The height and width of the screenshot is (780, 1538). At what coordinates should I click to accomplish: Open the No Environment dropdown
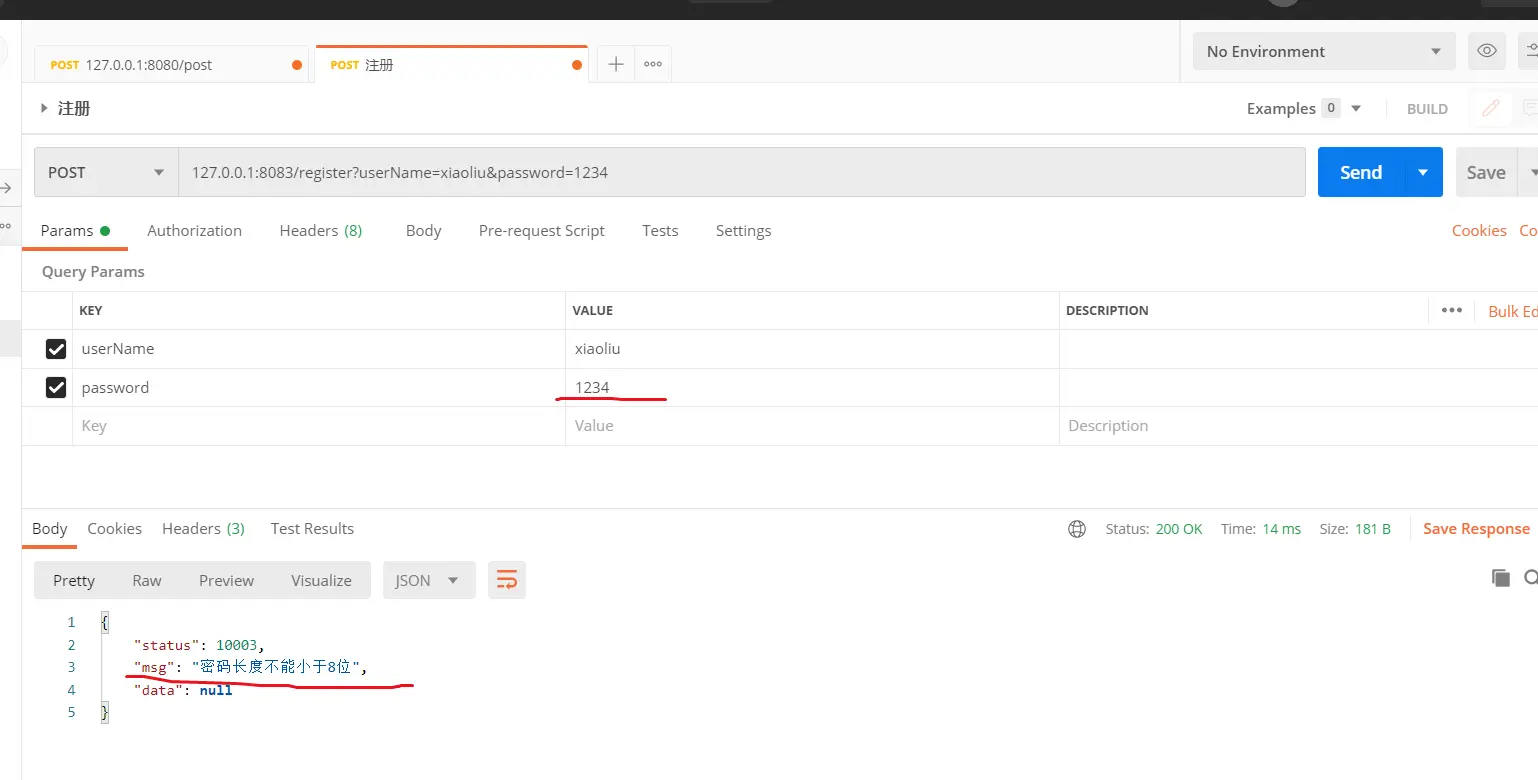point(1323,51)
